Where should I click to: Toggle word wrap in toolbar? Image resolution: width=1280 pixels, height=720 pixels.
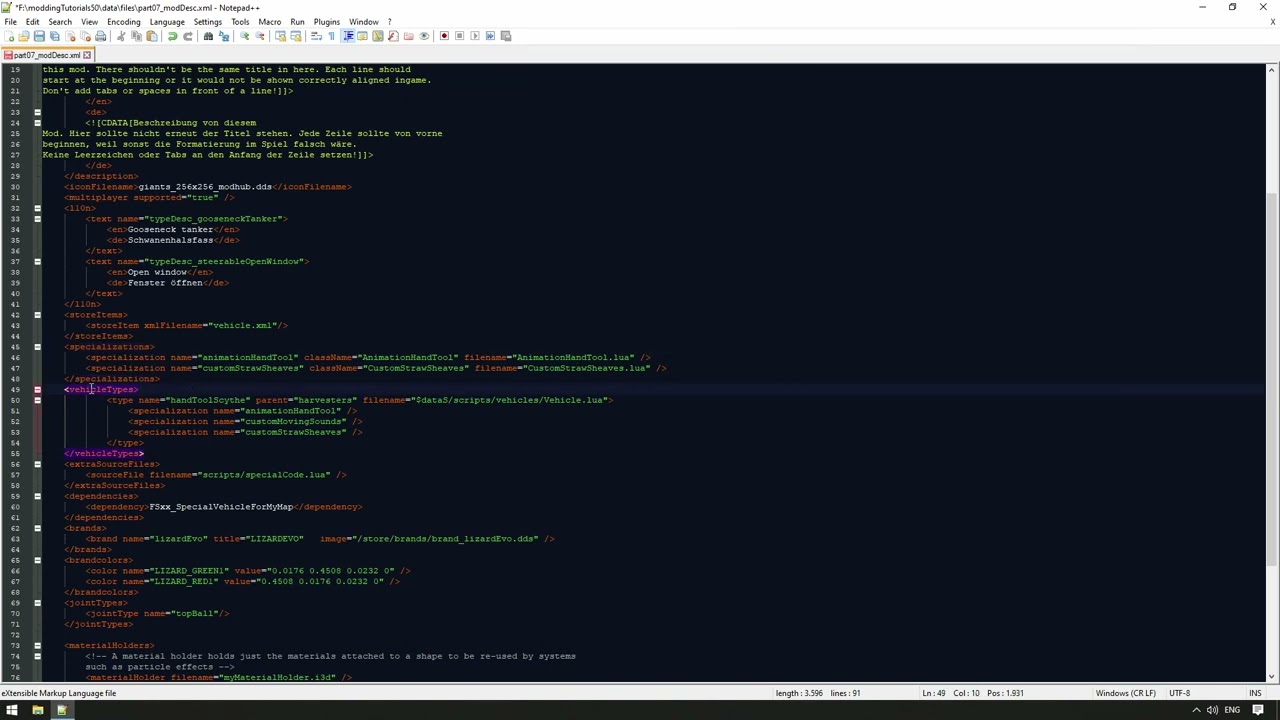coord(316,36)
